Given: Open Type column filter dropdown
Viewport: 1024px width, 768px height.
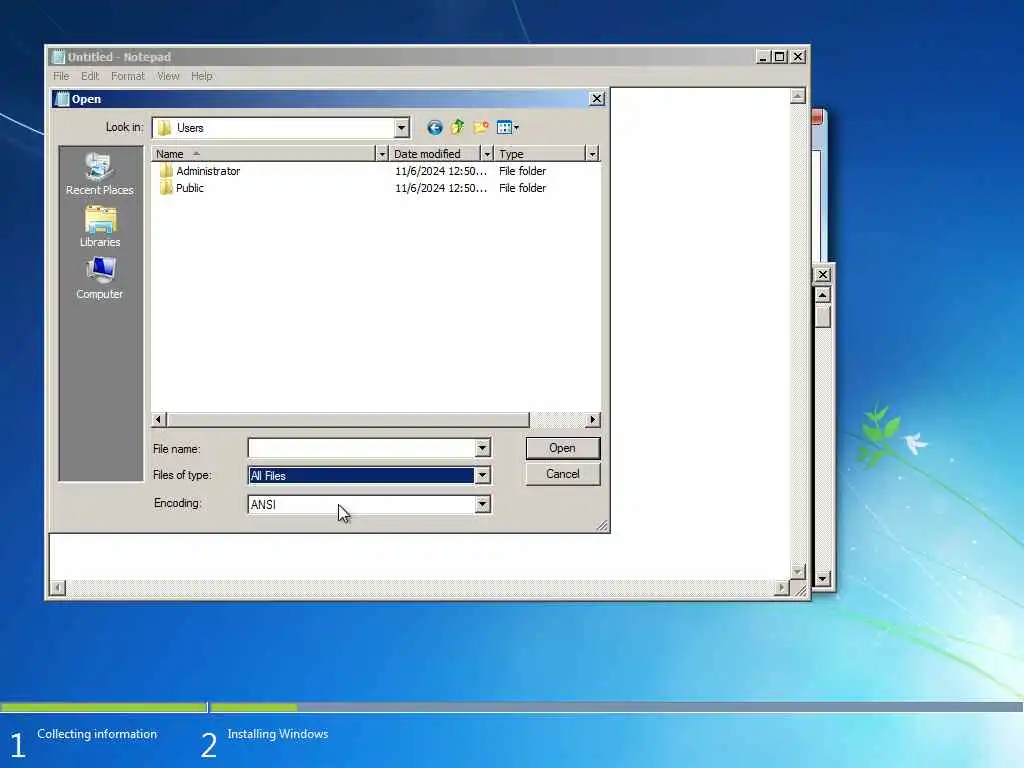Looking at the screenshot, I should [x=592, y=153].
